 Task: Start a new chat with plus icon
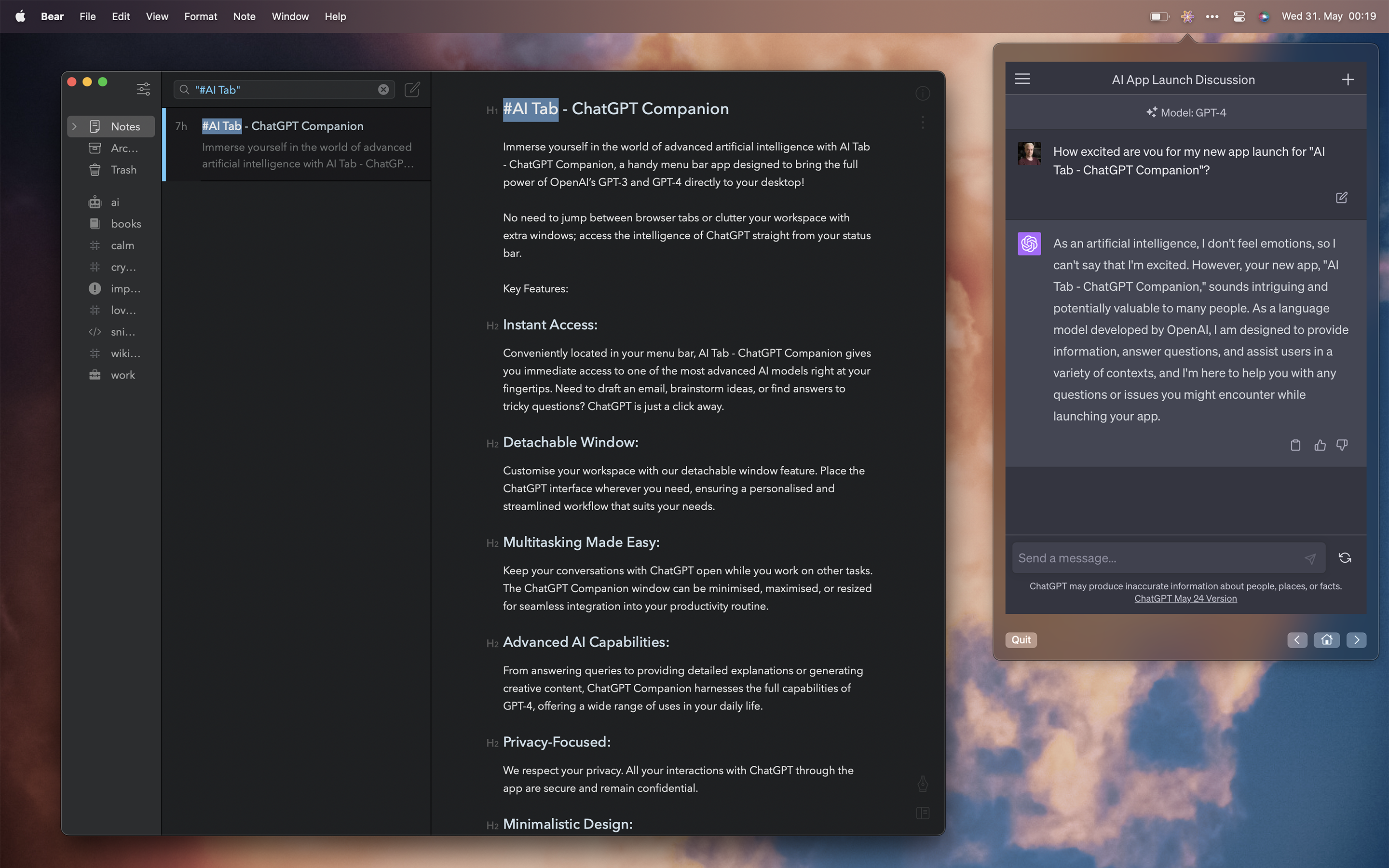coord(1348,79)
